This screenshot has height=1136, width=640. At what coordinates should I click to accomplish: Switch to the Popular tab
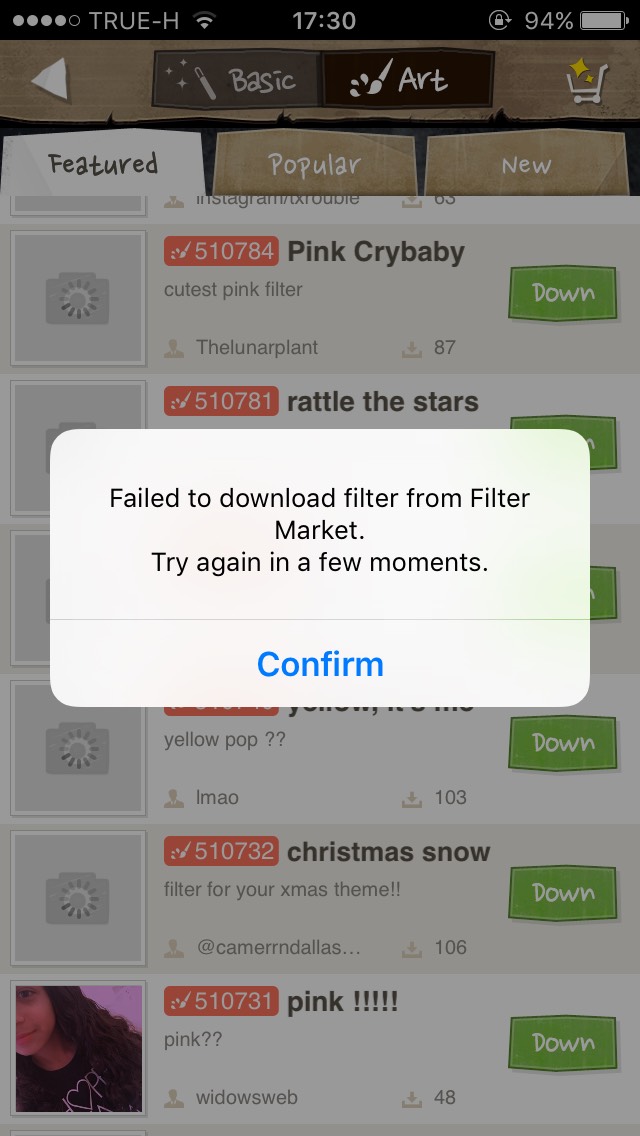(x=315, y=164)
